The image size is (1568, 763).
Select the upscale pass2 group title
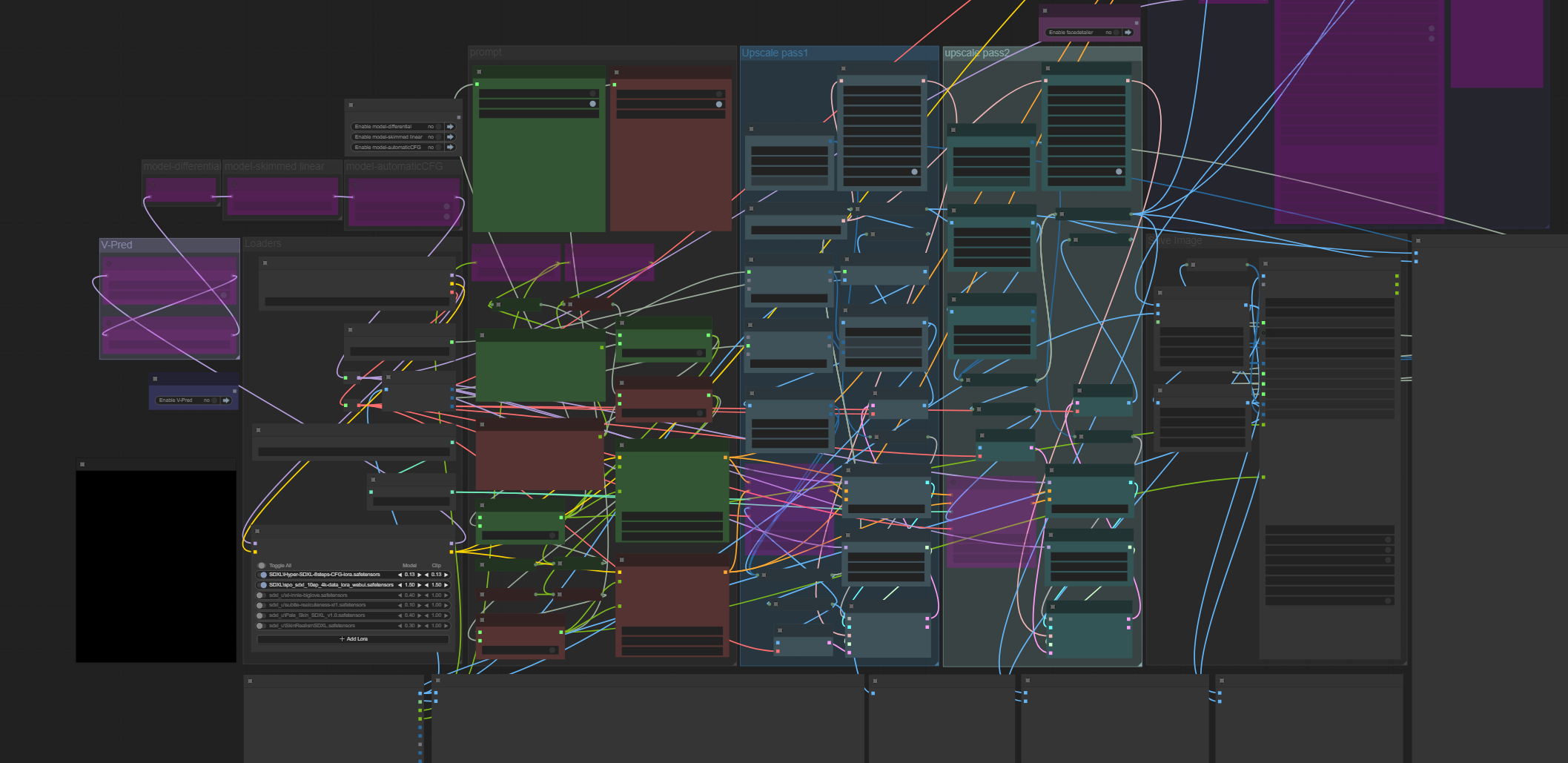click(x=977, y=53)
